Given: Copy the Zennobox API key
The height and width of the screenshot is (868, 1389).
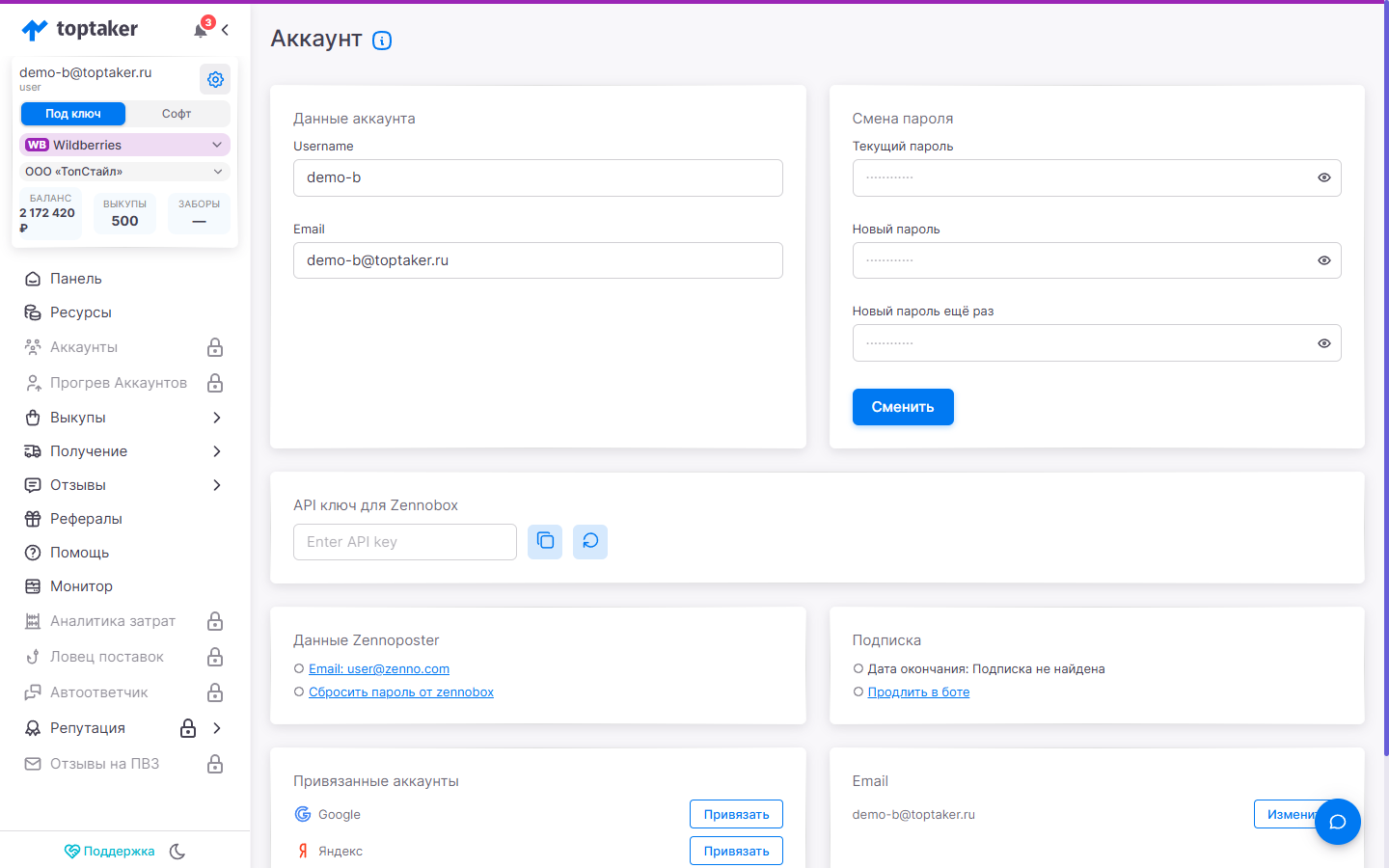Looking at the screenshot, I should pos(545,541).
